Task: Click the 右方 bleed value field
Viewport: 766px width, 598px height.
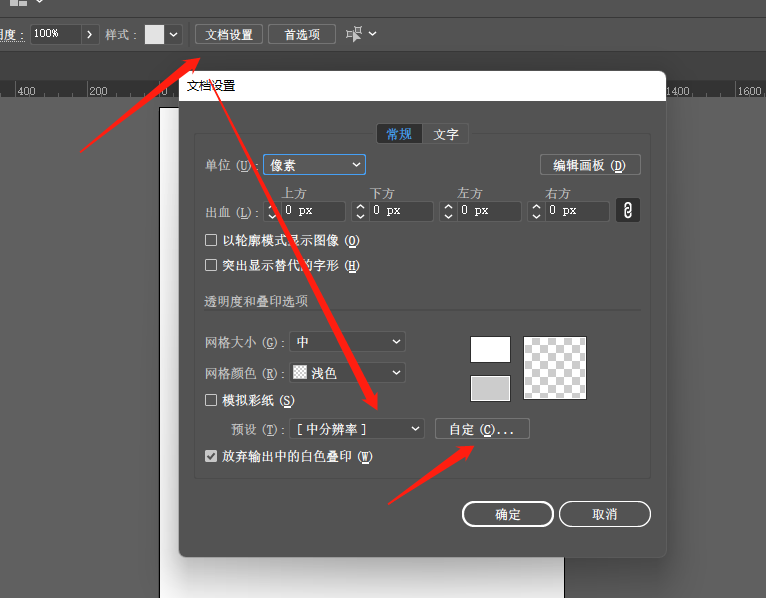Action: [x=577, y=211]
